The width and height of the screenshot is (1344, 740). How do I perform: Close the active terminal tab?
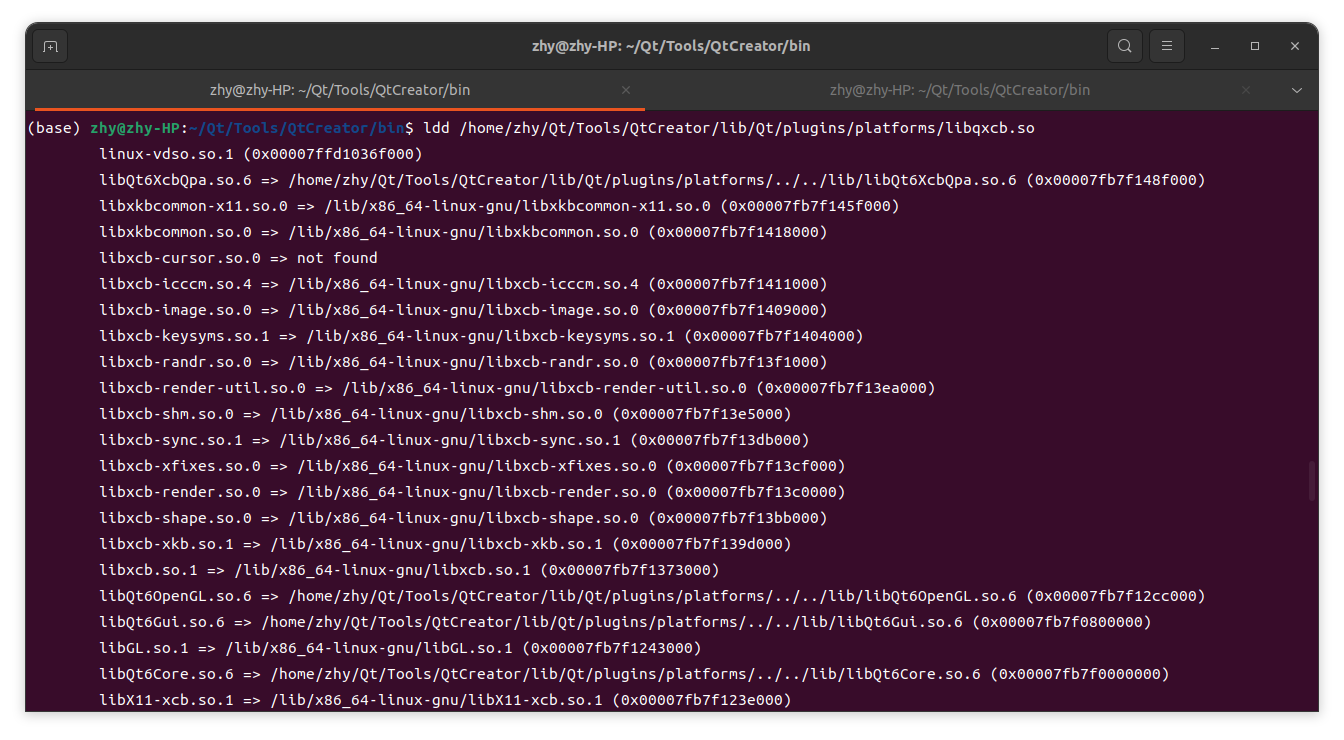626,89
